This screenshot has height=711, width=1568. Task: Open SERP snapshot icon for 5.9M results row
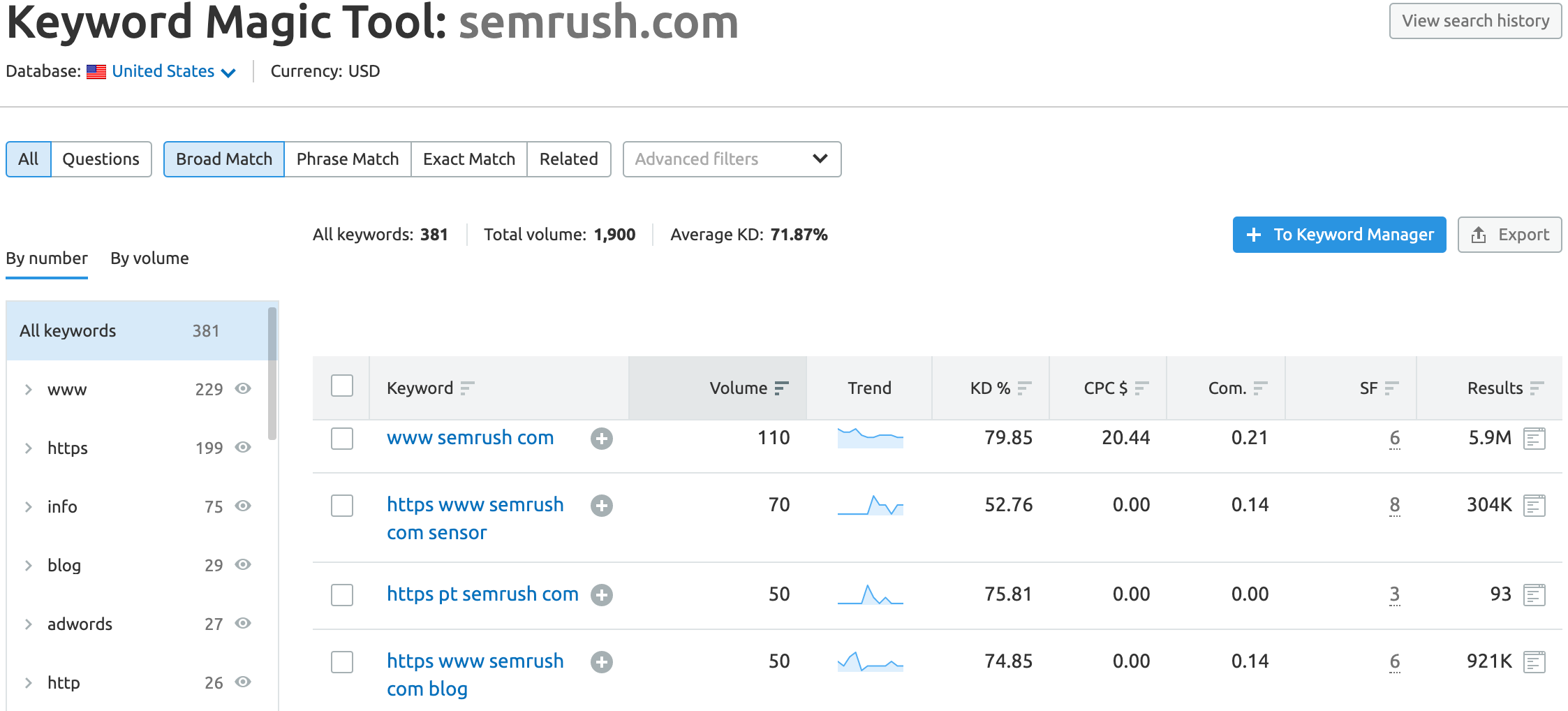[1534, 439]
